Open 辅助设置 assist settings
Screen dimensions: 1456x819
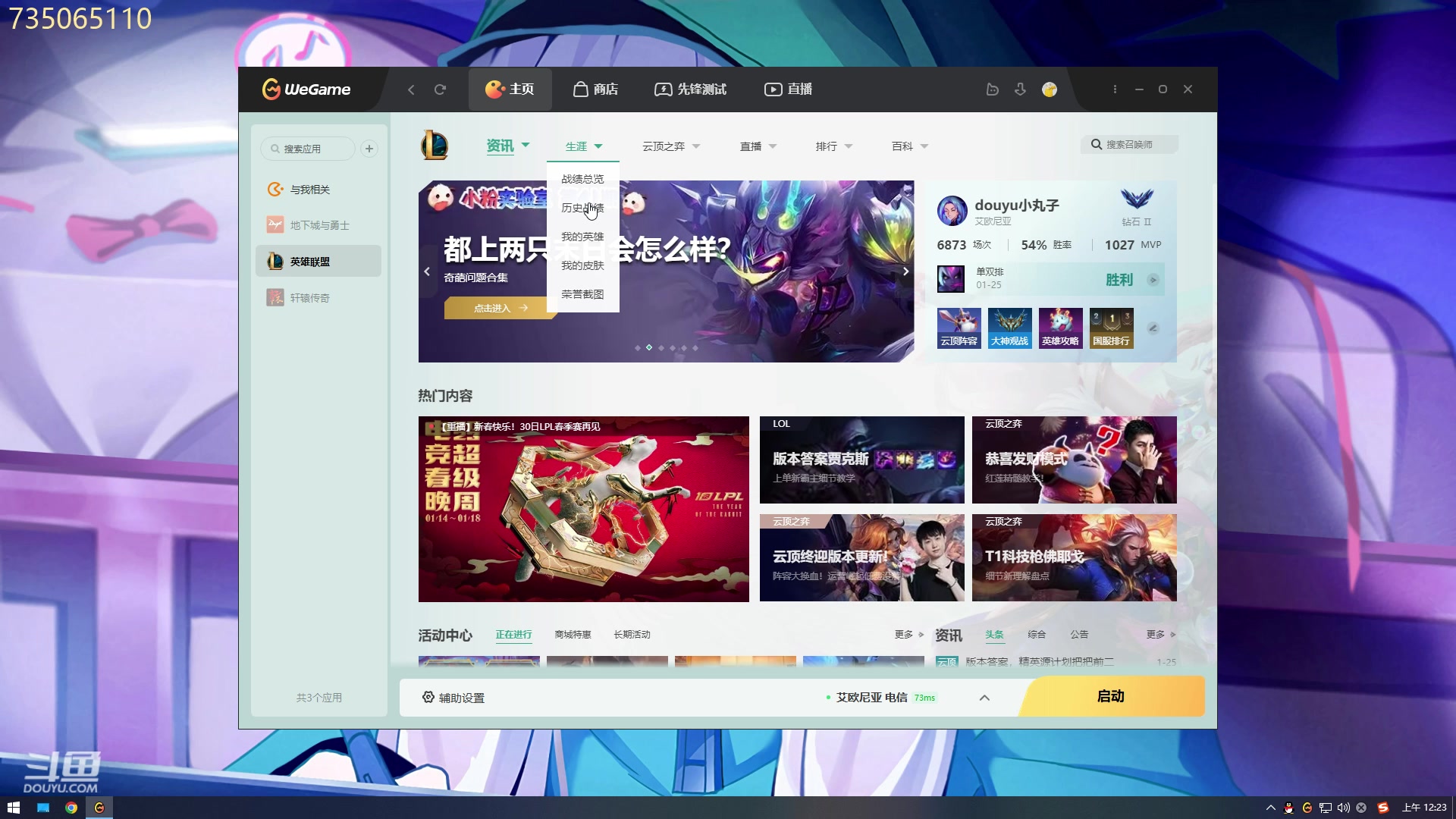click(453, 698)
